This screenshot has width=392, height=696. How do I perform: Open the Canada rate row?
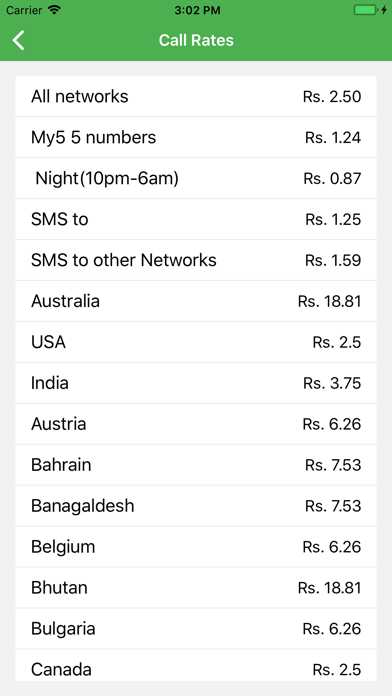[x=196, y=665]
